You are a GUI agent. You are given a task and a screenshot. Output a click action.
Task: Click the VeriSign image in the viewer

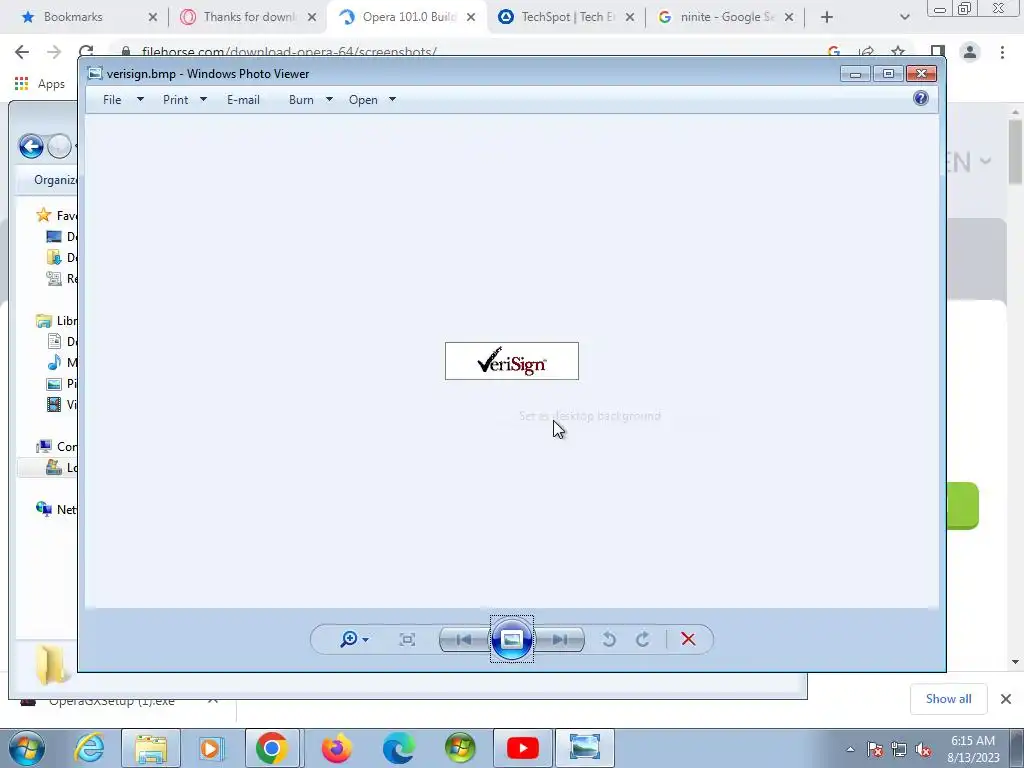click(512, 361)
